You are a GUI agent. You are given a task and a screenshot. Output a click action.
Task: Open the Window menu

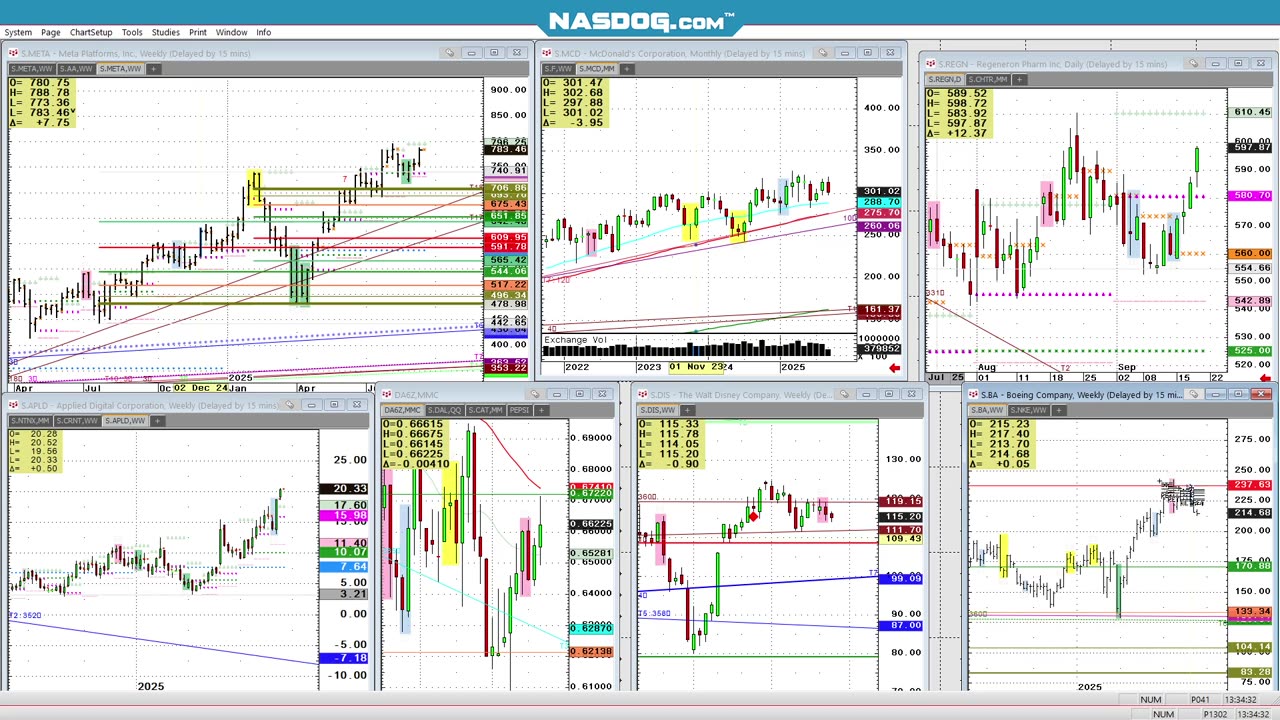(231, 32)
